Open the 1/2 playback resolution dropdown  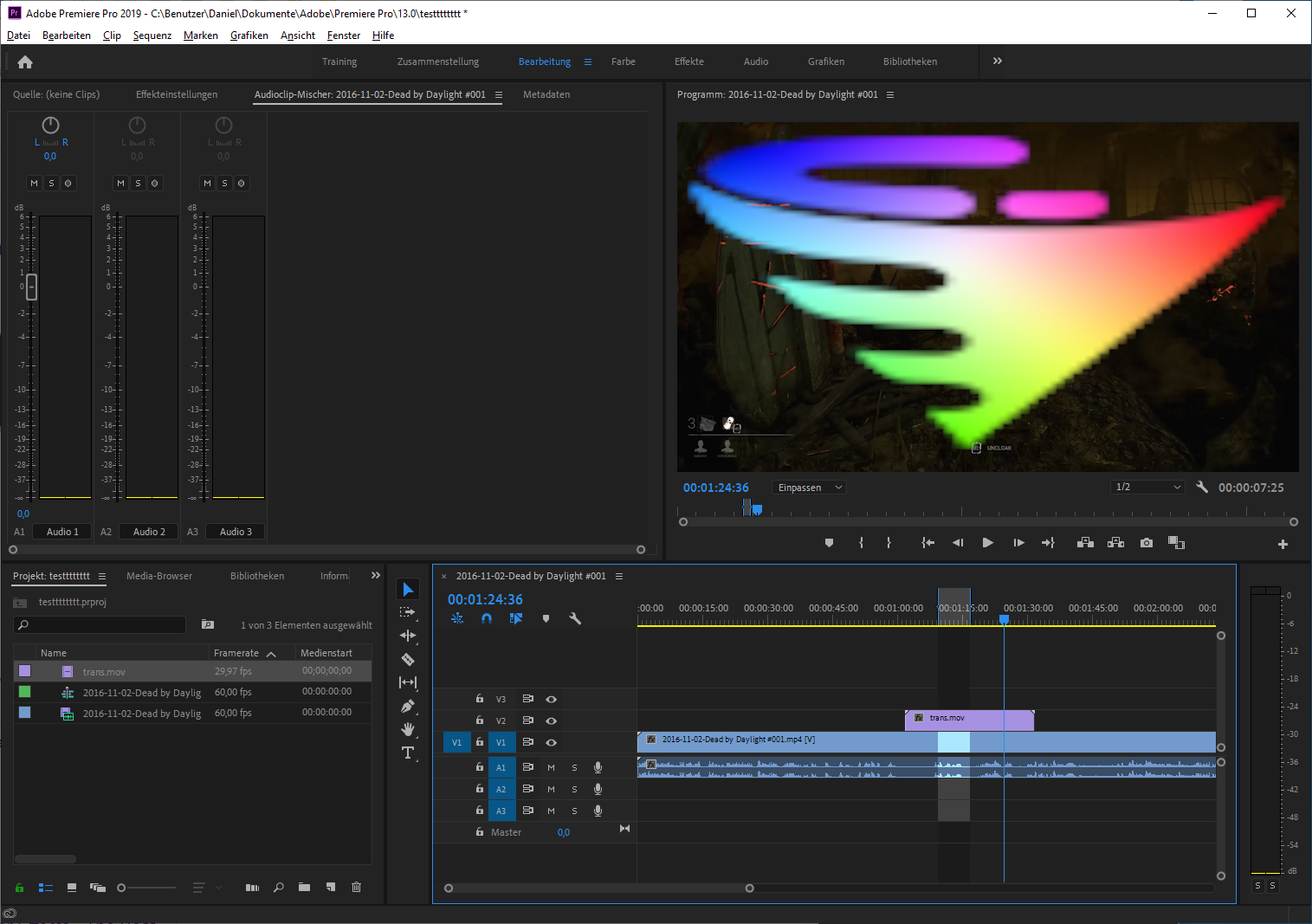[1147, 488]
